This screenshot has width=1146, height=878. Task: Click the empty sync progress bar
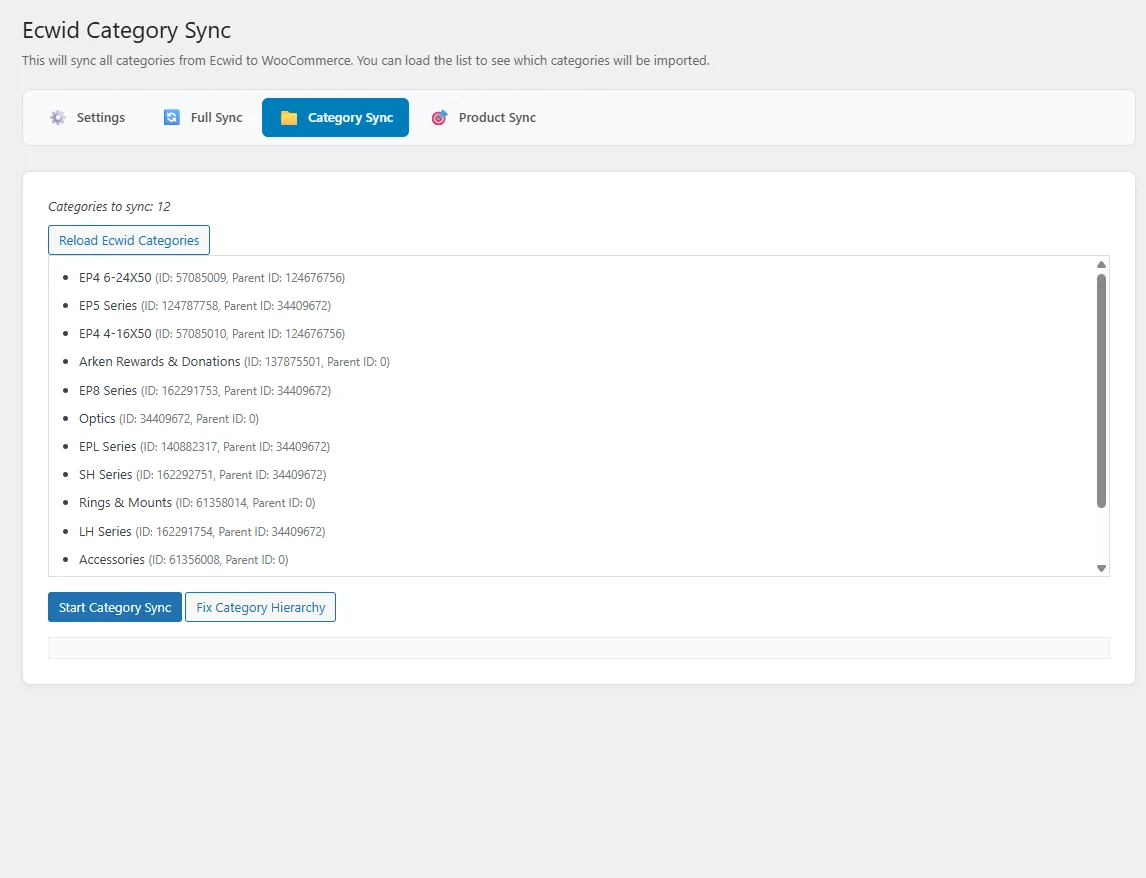(x=579, y=648)
